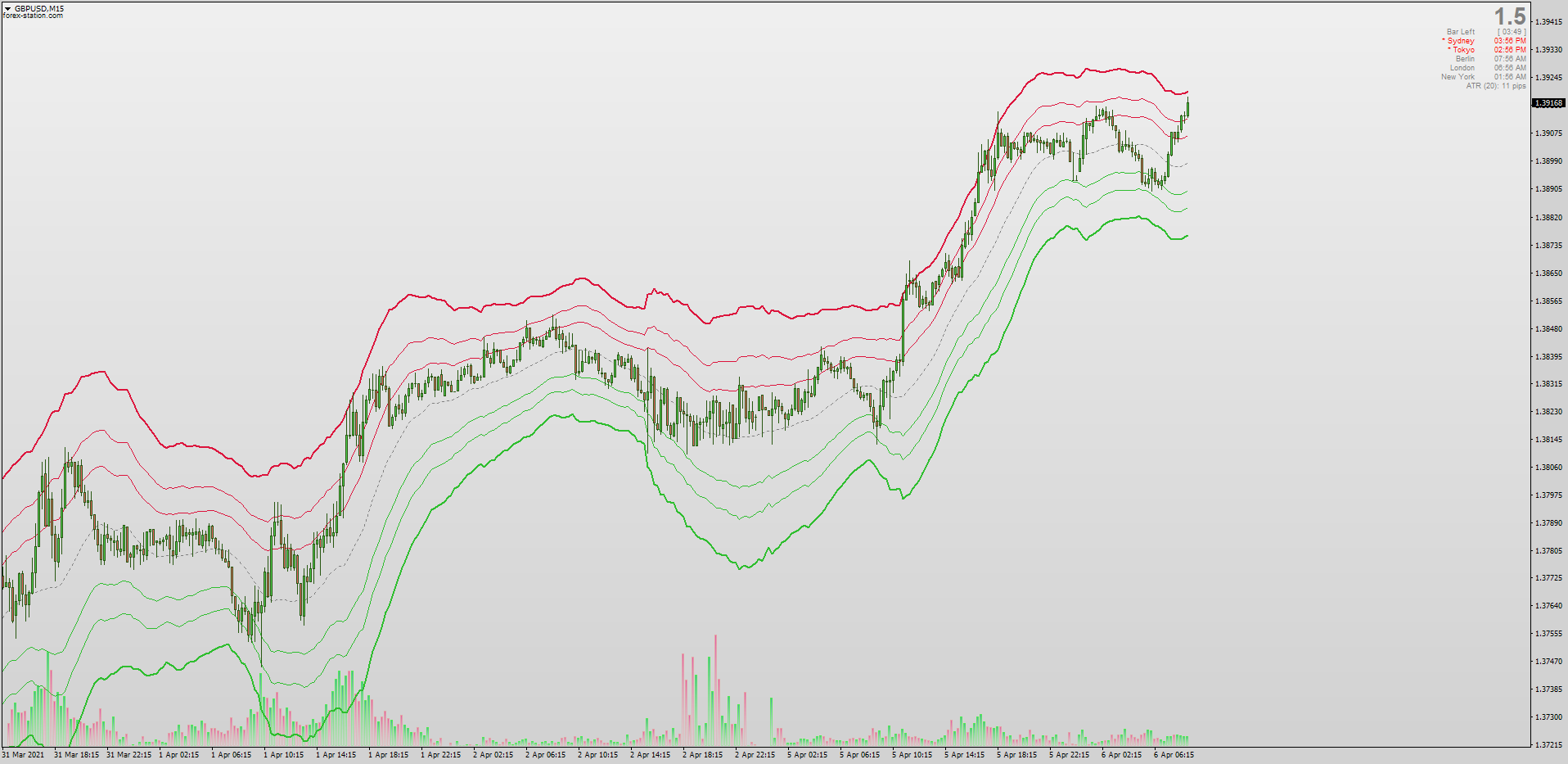The height and width of the screenshot is (764, 1568).
Task: Click Sydney time 03:56 PM
Action: [1510, 41]
